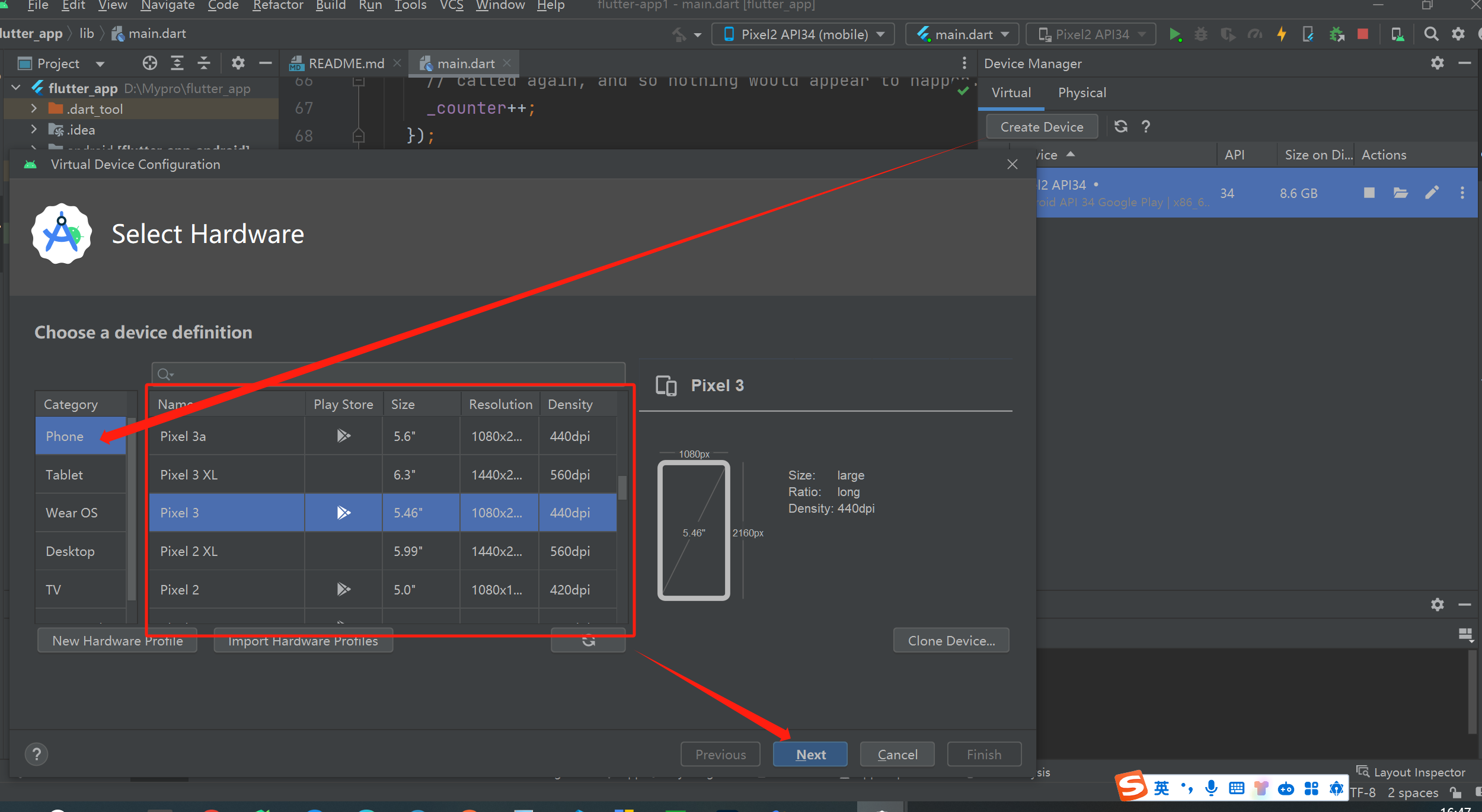Stop the running app via red square icon
1482x812 pixels.
tap(1363, 34)
